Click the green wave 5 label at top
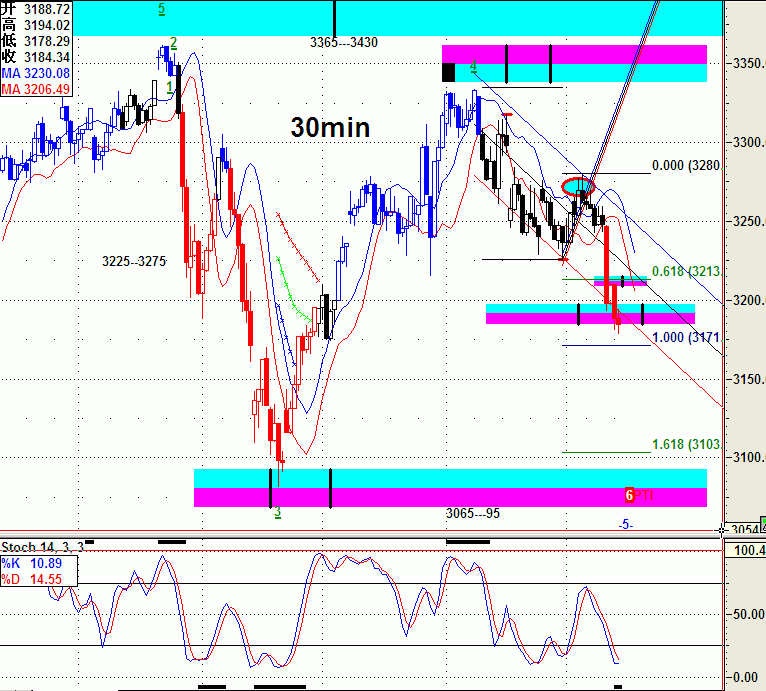 (163, 10)
